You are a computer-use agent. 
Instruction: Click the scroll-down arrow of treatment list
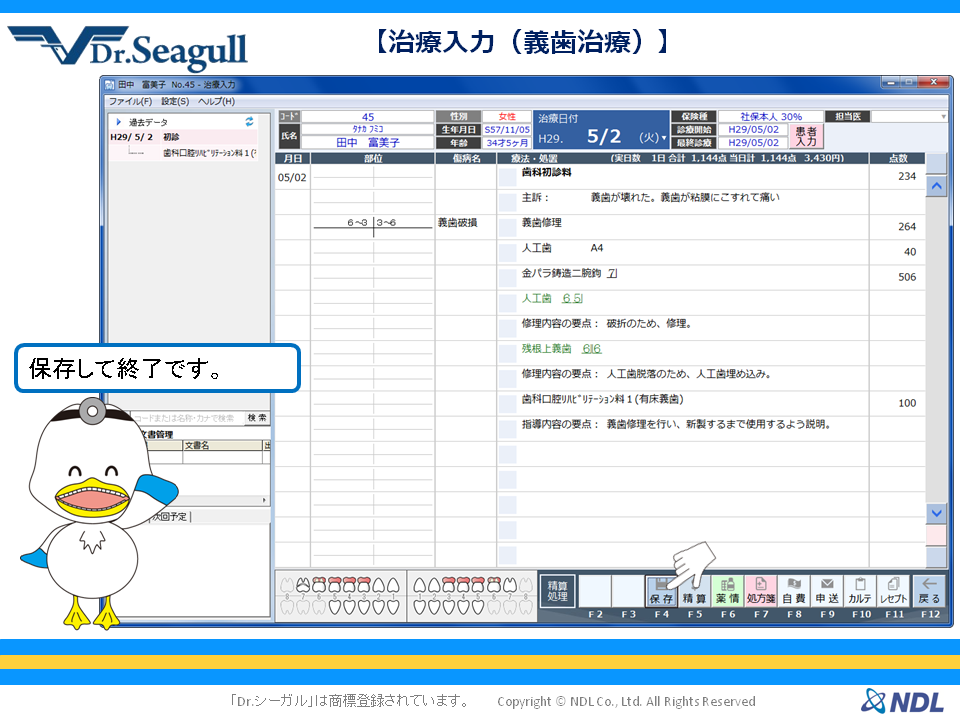click(x=936, y=513)
